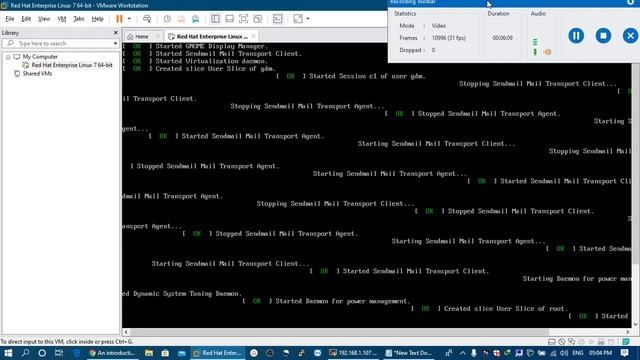640x360 pixels.
Task: Click the microphone audio level indicator
Action: pos(535,47)
